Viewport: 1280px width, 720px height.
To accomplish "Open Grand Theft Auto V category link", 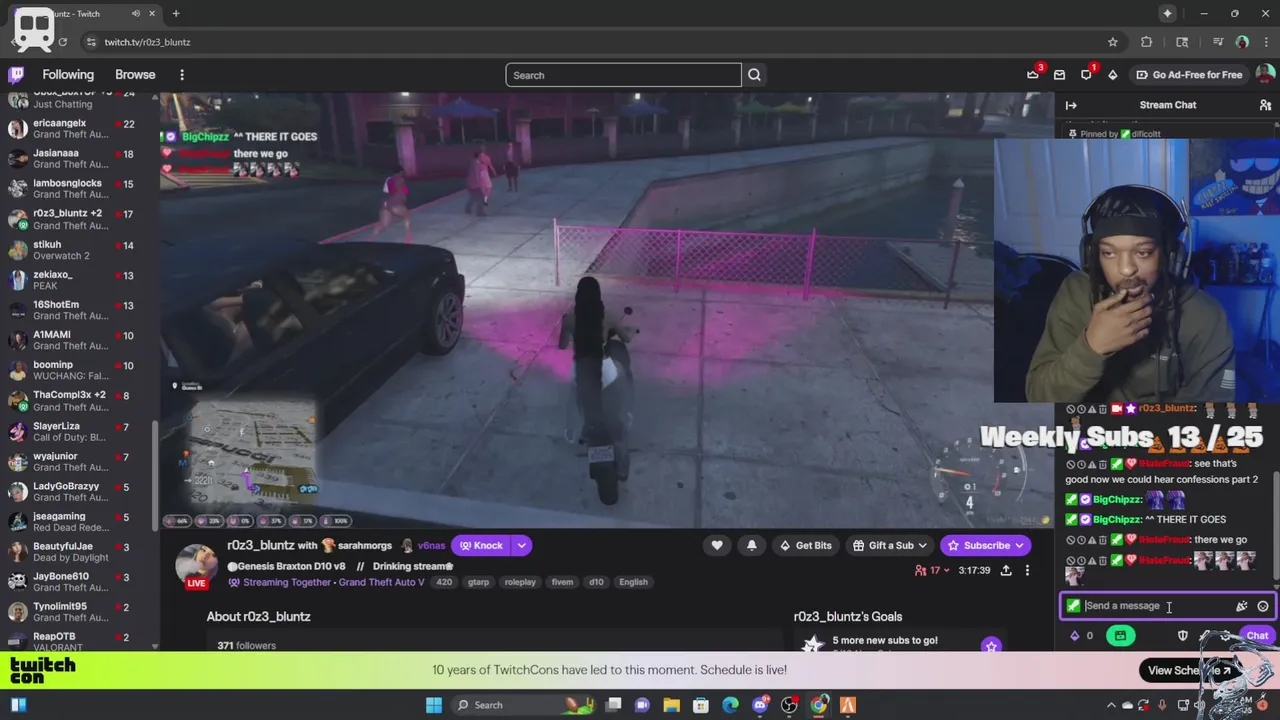I will 381,582.
